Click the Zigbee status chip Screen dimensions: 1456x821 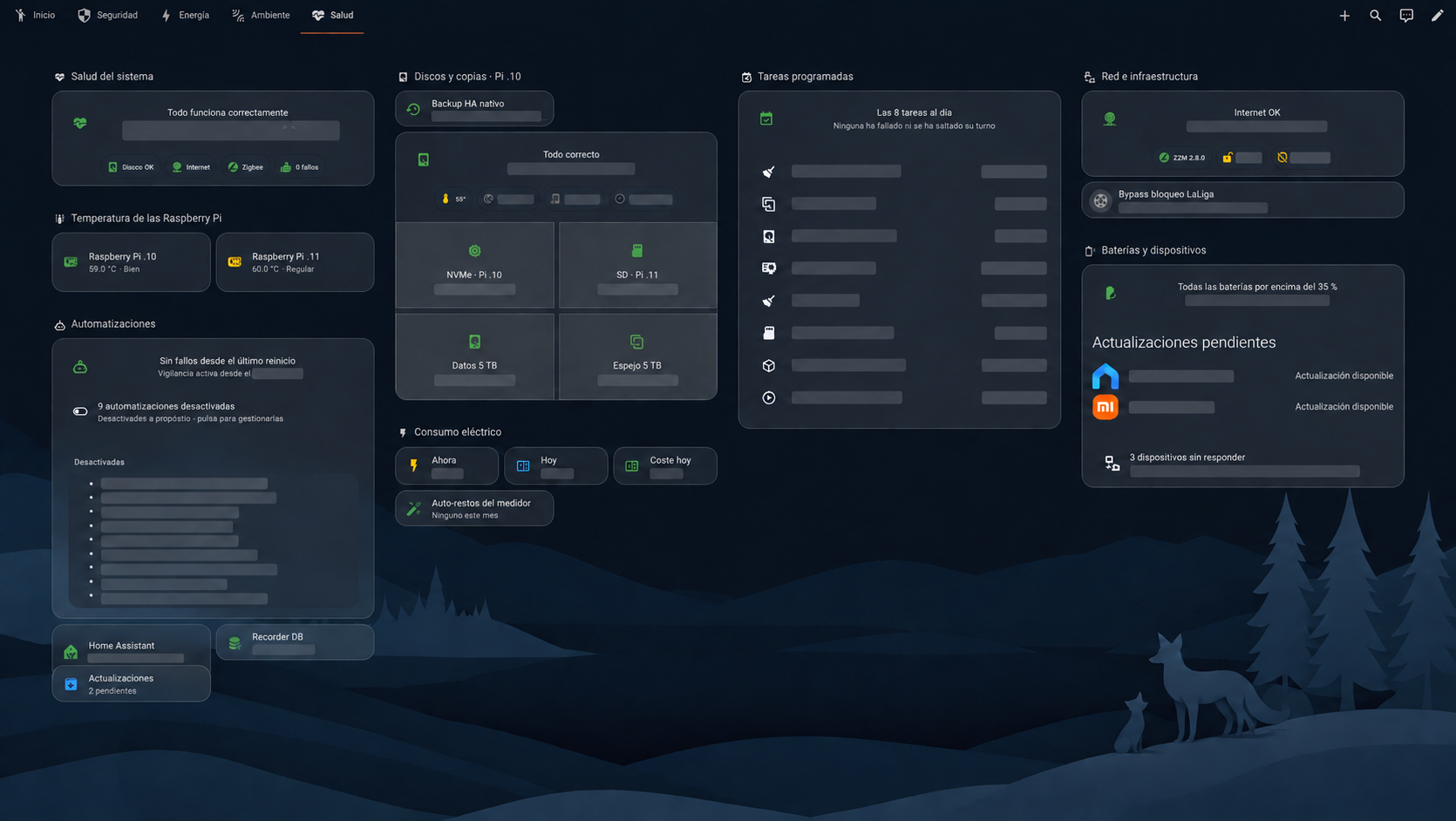coord(246,166)
